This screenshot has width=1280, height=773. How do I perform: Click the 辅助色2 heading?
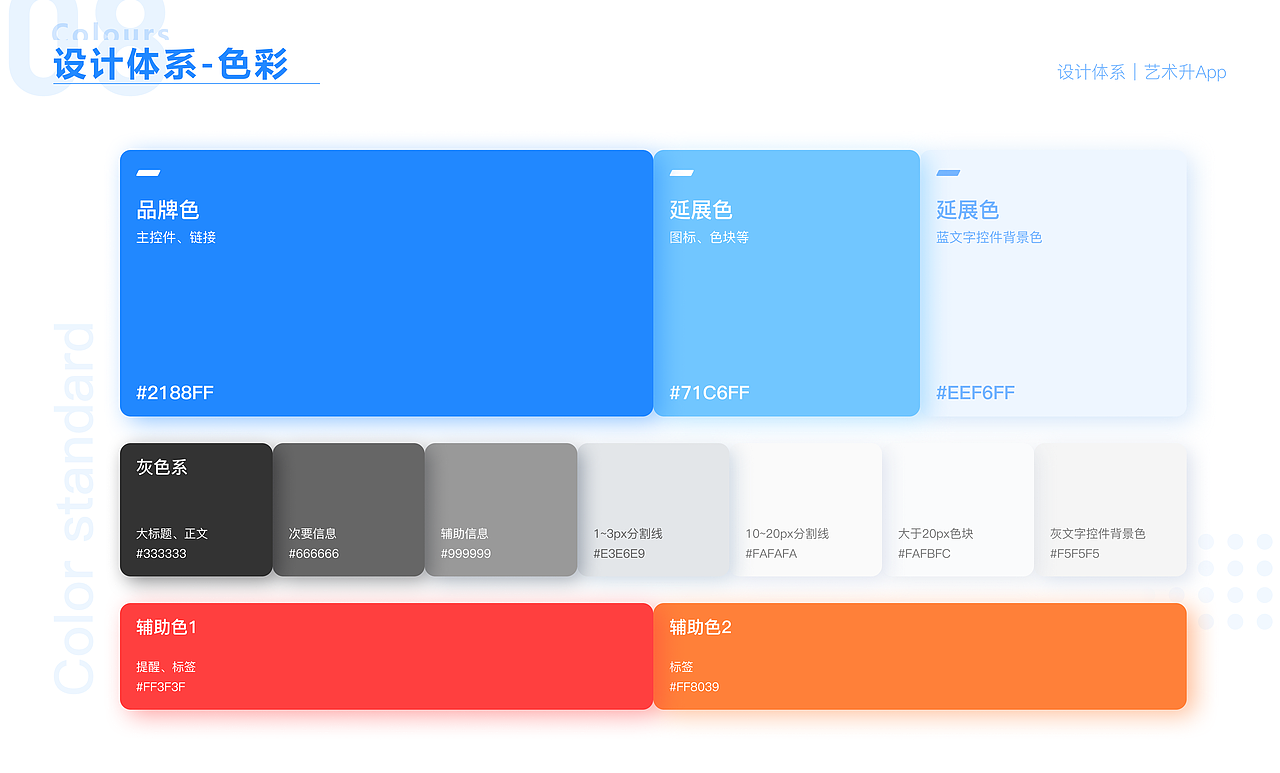coord(701,627)
